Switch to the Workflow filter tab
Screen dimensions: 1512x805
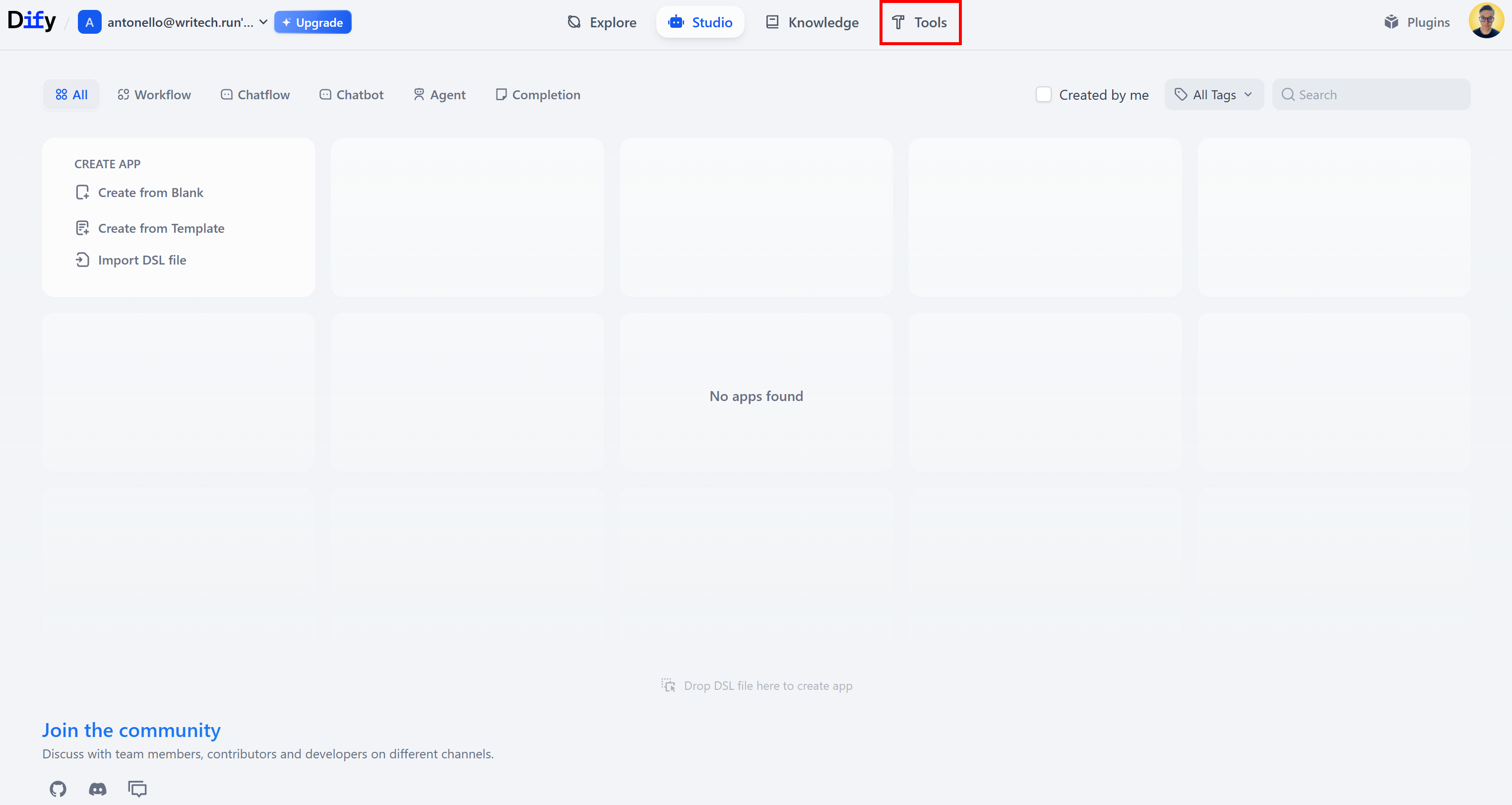click(x=154, y=94)
